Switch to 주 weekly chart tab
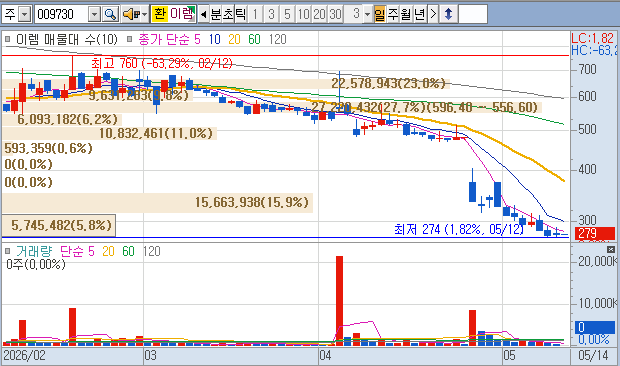This screenshot has height=366, width=620. coord(393,15)
